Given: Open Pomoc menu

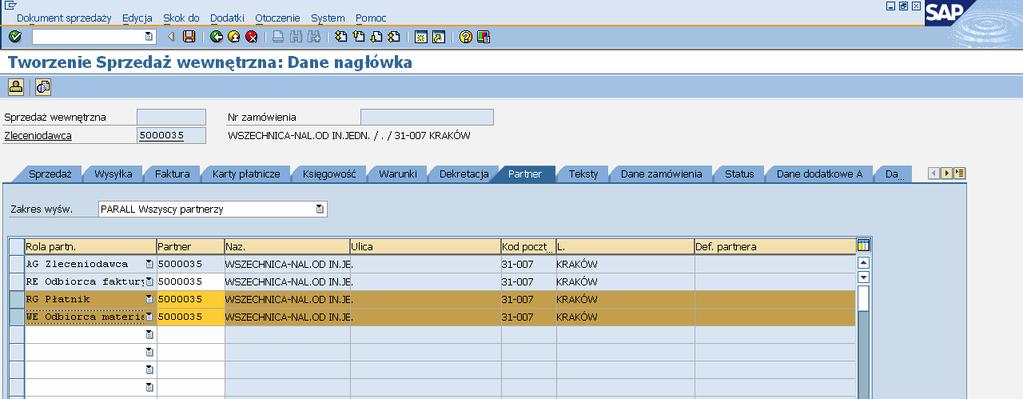Looking at the screenshot, I should click(x=371, y=18).
